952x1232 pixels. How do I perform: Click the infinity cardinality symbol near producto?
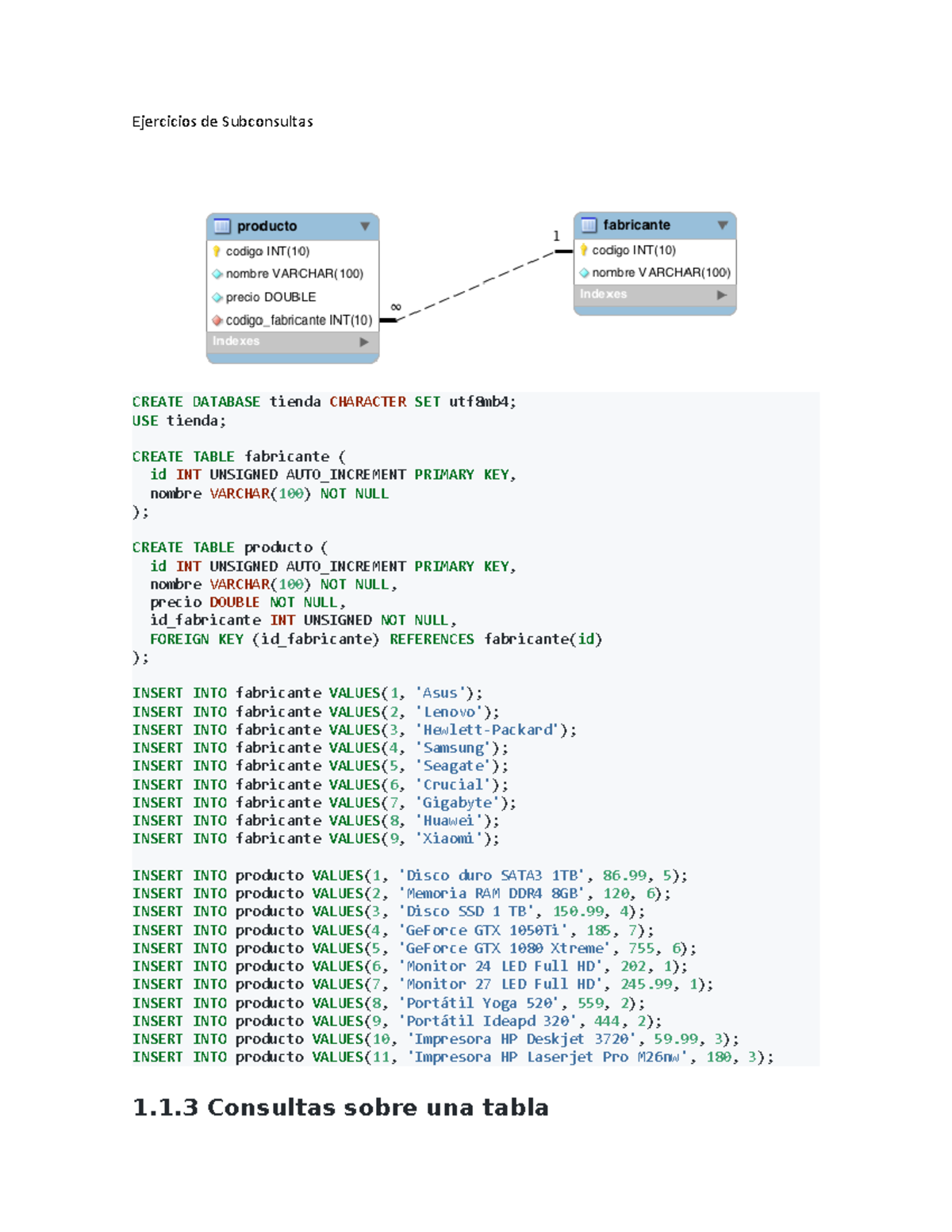[x=395, y=305]
